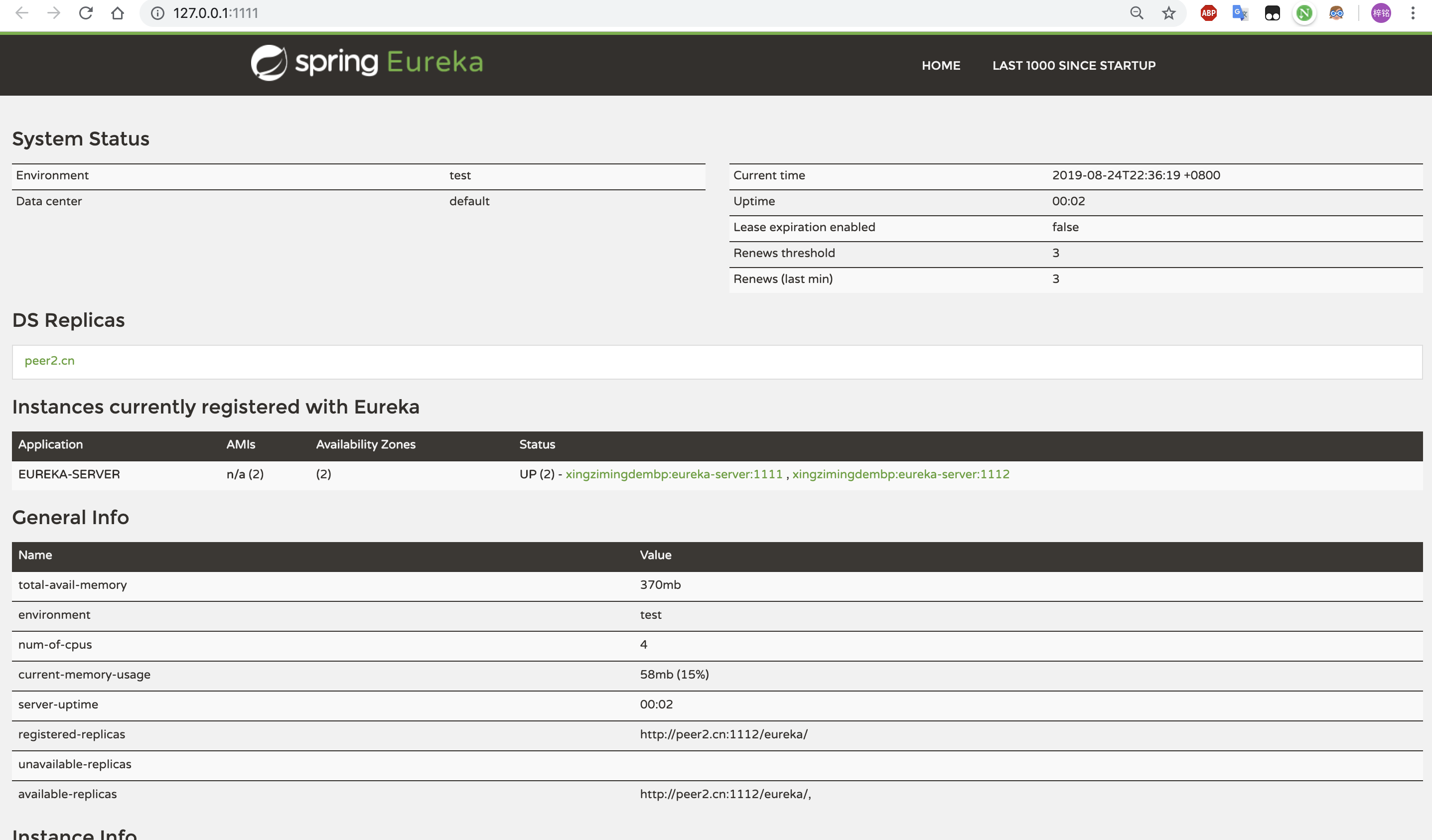This screenshot has height=840, width=1432.
Task: Click the n/a (2) AMIs cell
Action: pos(245,474)
